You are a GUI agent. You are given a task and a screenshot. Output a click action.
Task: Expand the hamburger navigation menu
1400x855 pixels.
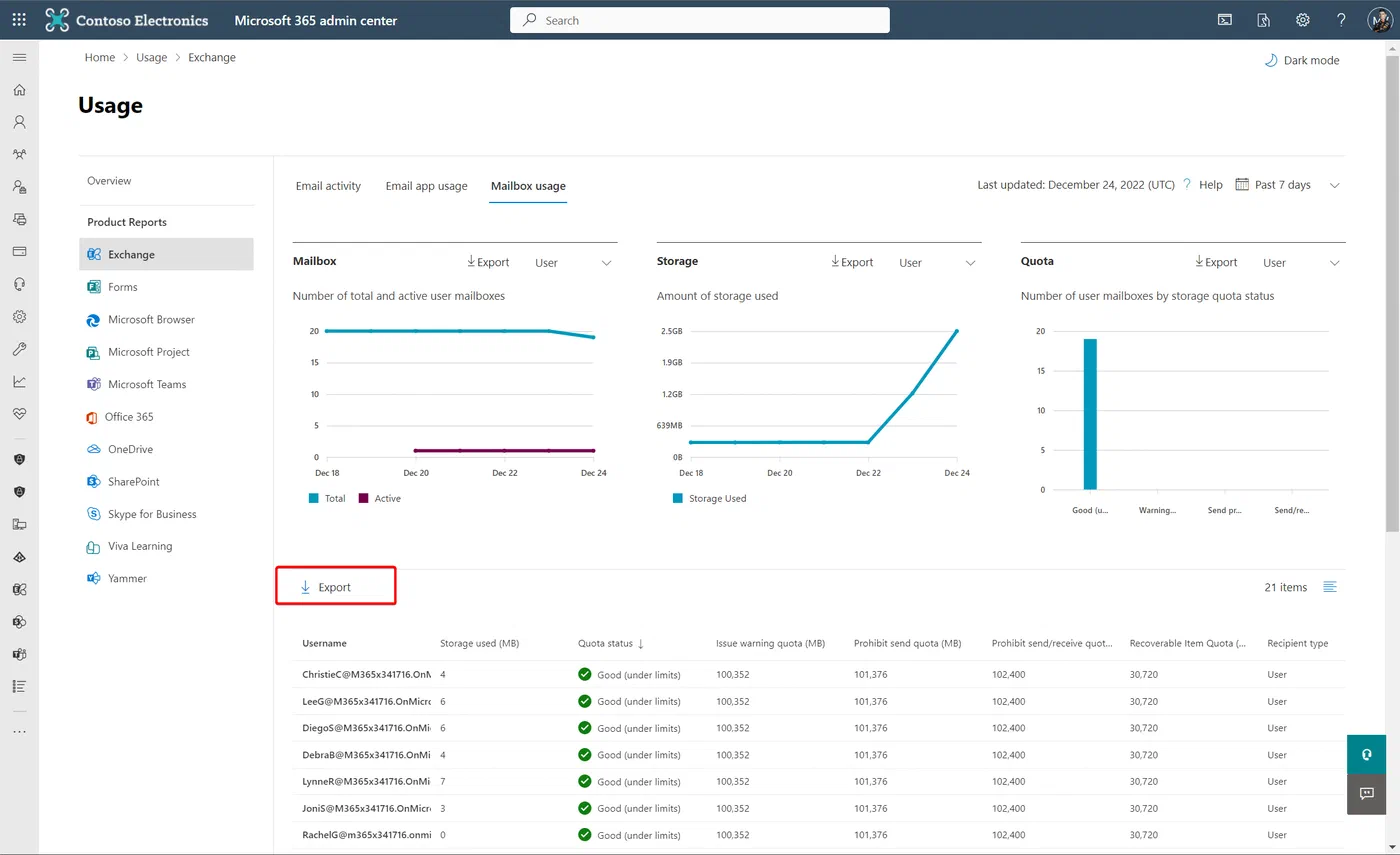click(x=19, y=57)
